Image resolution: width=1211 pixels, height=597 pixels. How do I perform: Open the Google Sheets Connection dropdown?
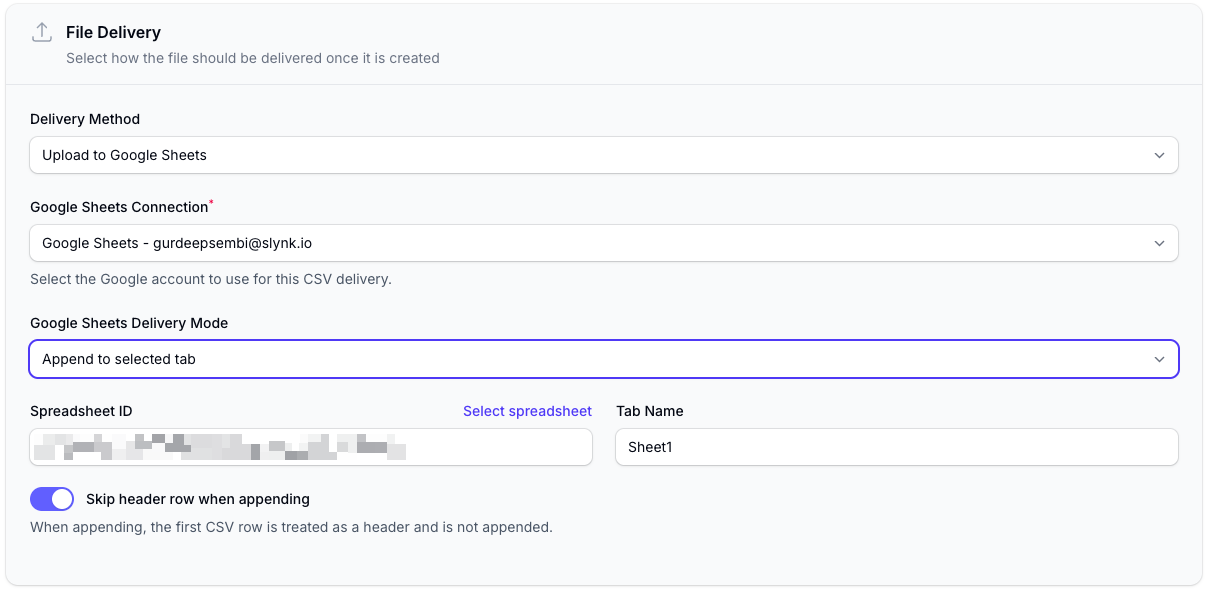pyautogui.click(x=604, y=243)
